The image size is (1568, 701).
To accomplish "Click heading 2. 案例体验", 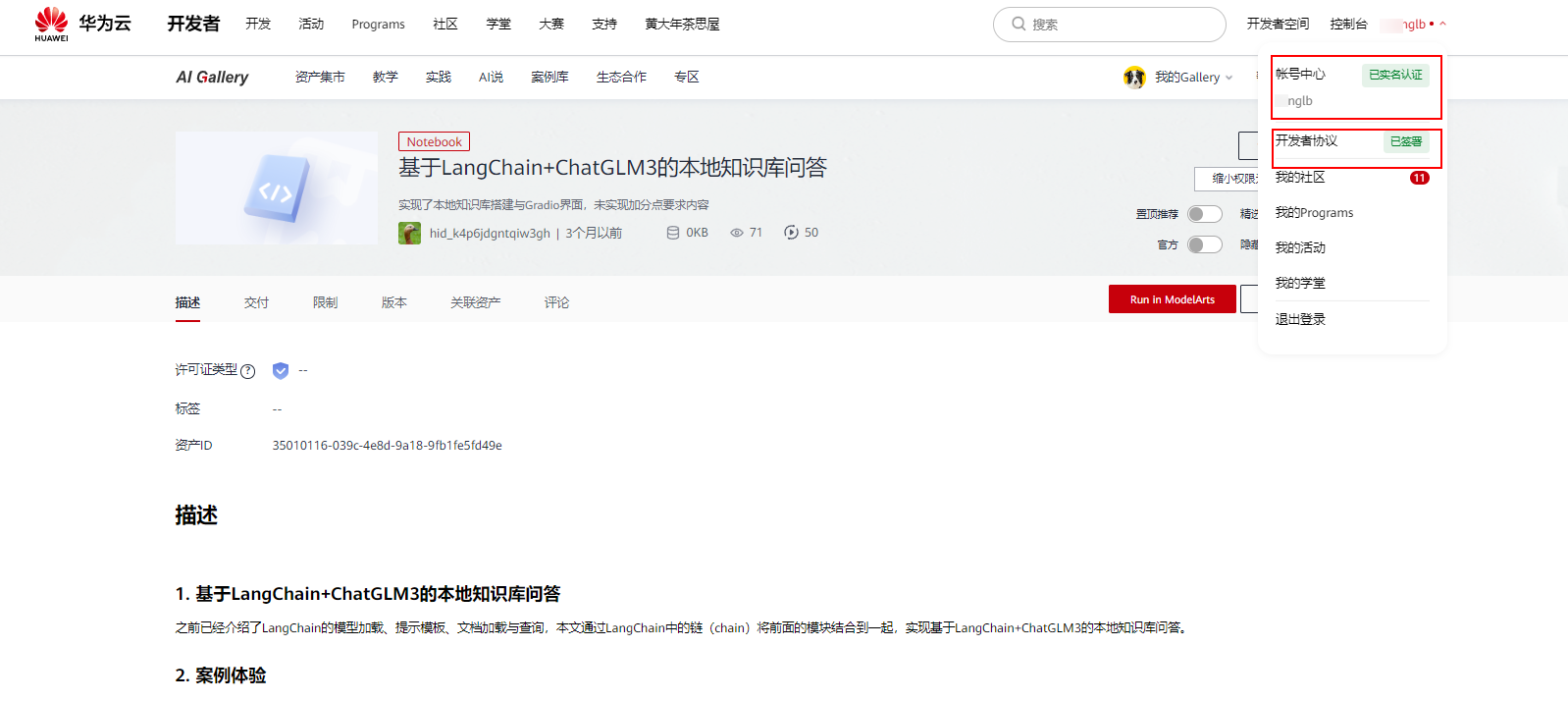I will click(x=221, y=675).
